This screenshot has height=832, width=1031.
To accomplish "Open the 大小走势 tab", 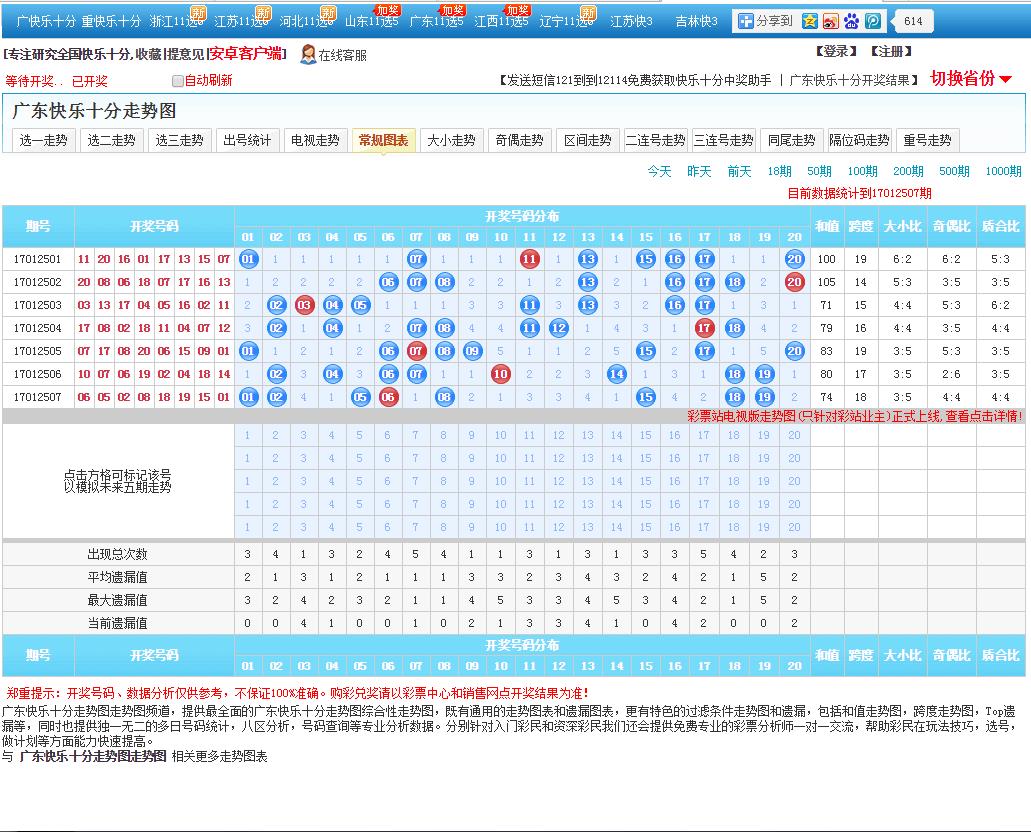I will click(x=451, y=140).
